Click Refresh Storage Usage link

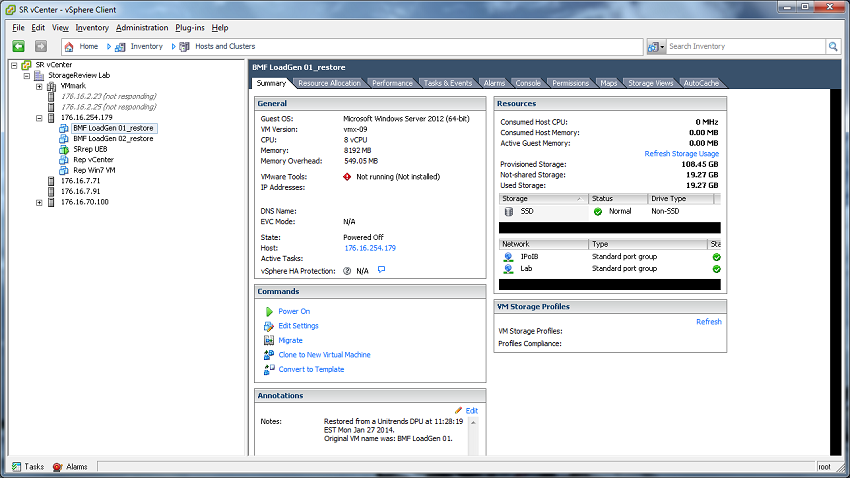(681, 154)
